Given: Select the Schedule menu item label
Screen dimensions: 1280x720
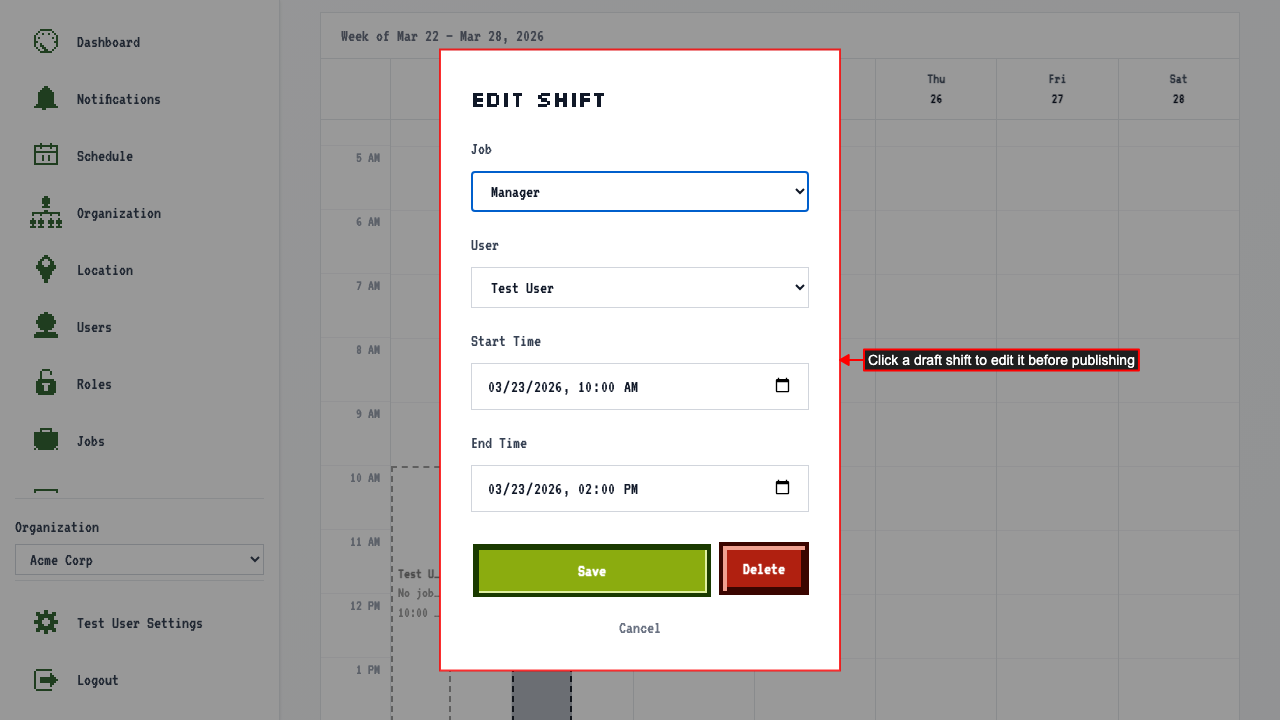Looking at the screenshot, I should point(105,156).
